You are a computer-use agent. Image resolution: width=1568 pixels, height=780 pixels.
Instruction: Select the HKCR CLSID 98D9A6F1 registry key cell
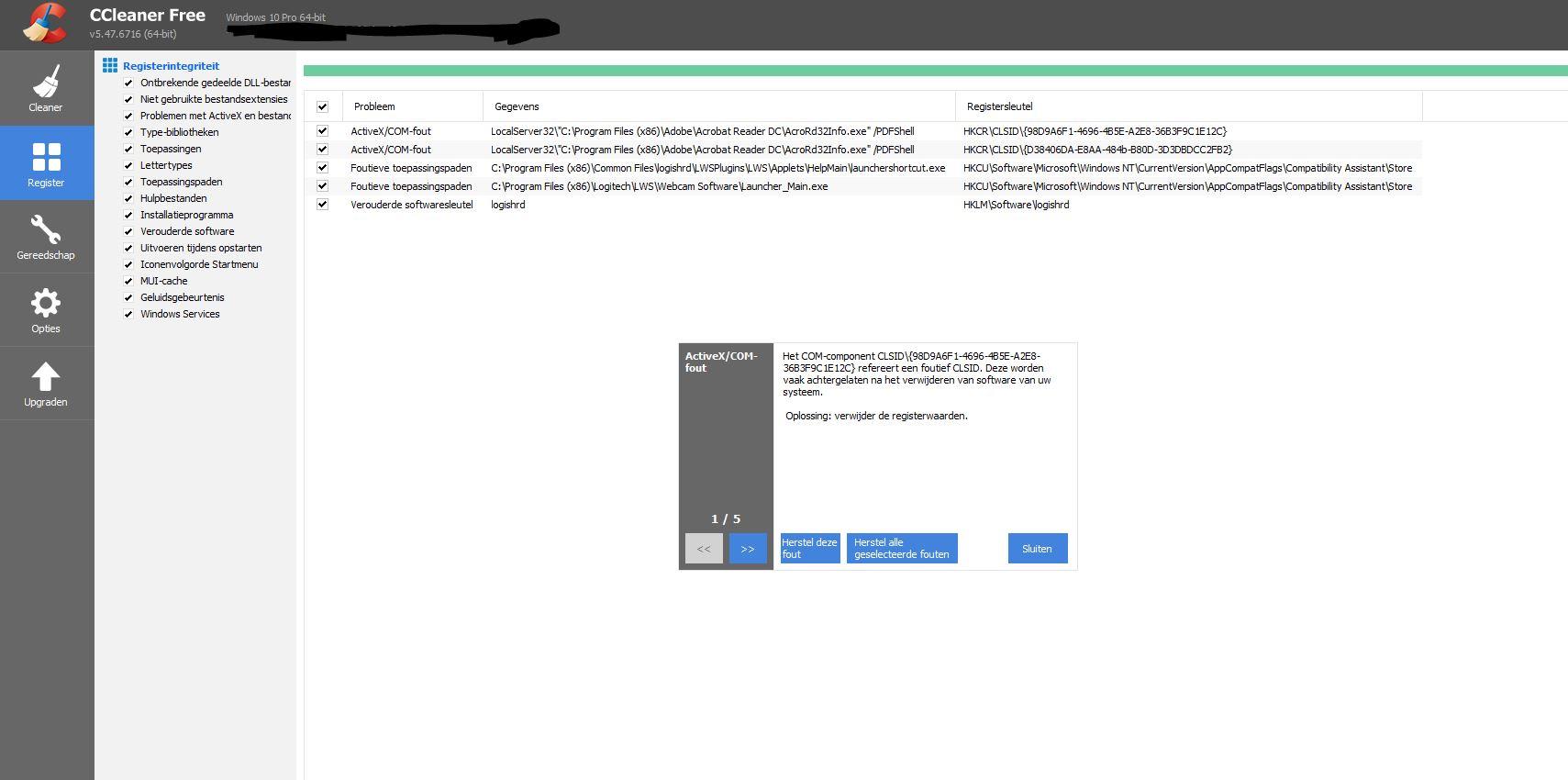1095,131
